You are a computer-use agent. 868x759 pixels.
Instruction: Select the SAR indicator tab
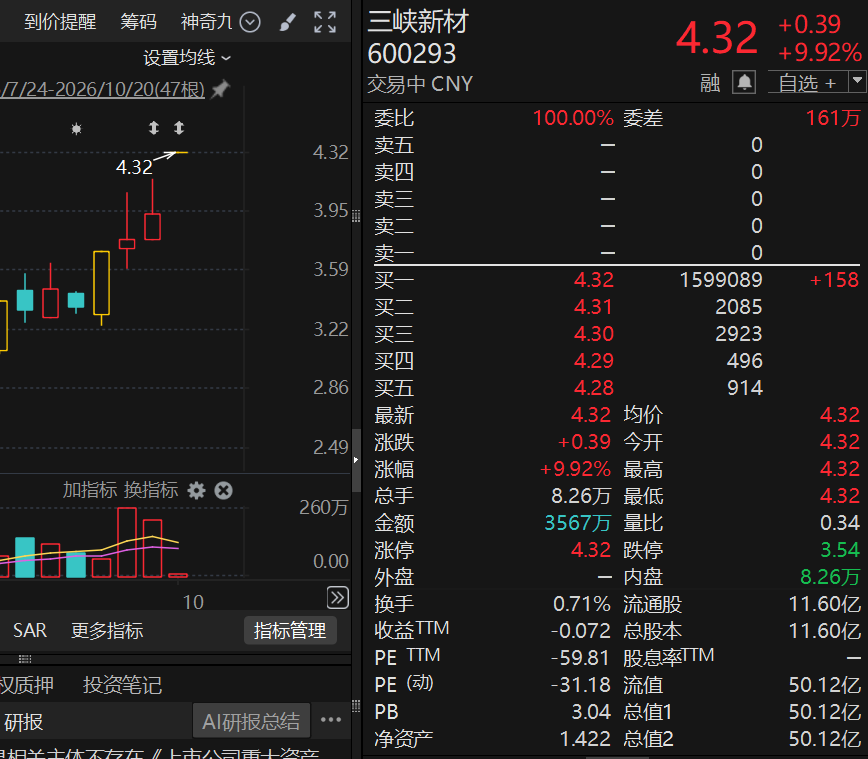[x=30, y=631]
